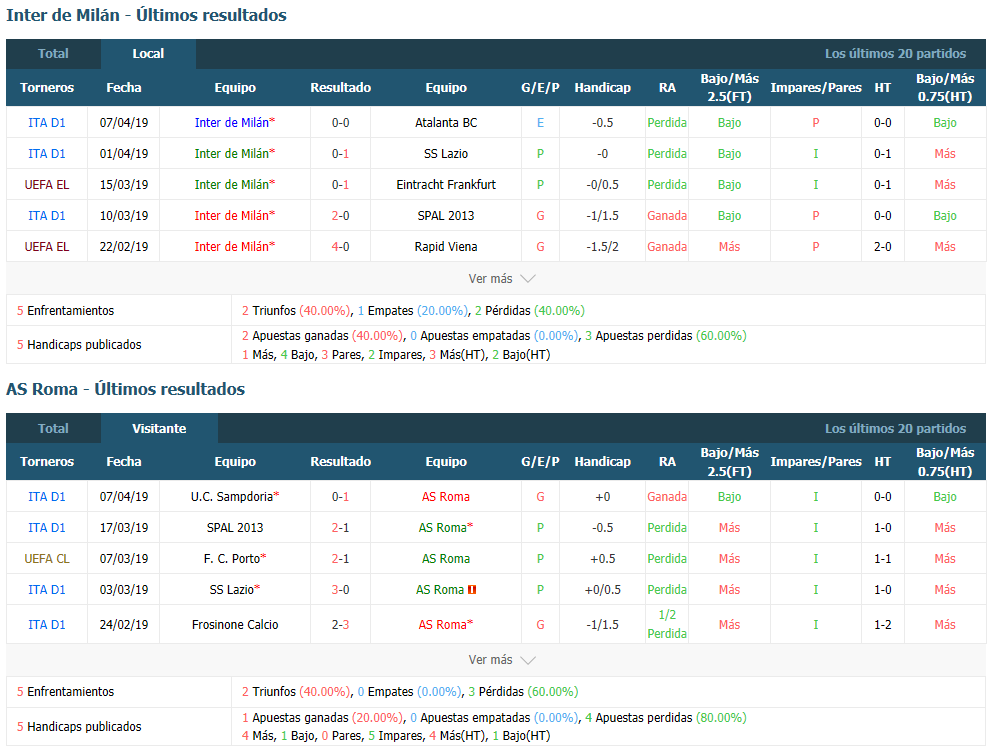Open ITA D1 in the Atalanta BC row

(x=47, y=123)
